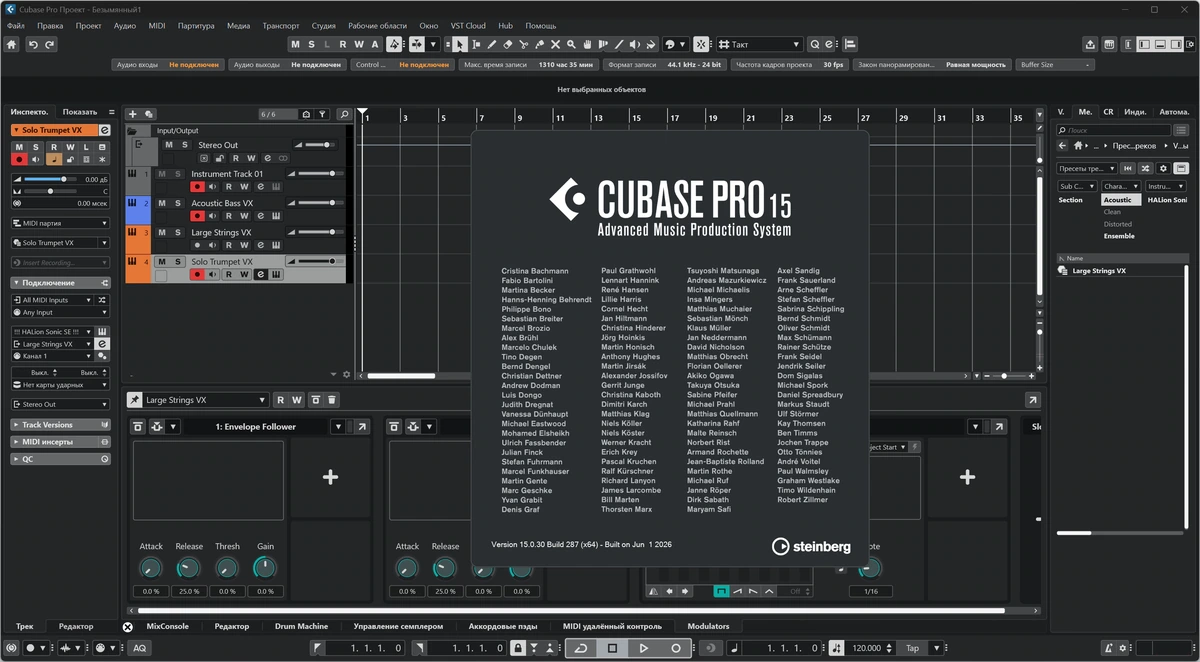Image resolution: width=1200 pixels, height=662 pixels.
Task: Select the Ensemble filter in media browser
Action: [1119, 236]
